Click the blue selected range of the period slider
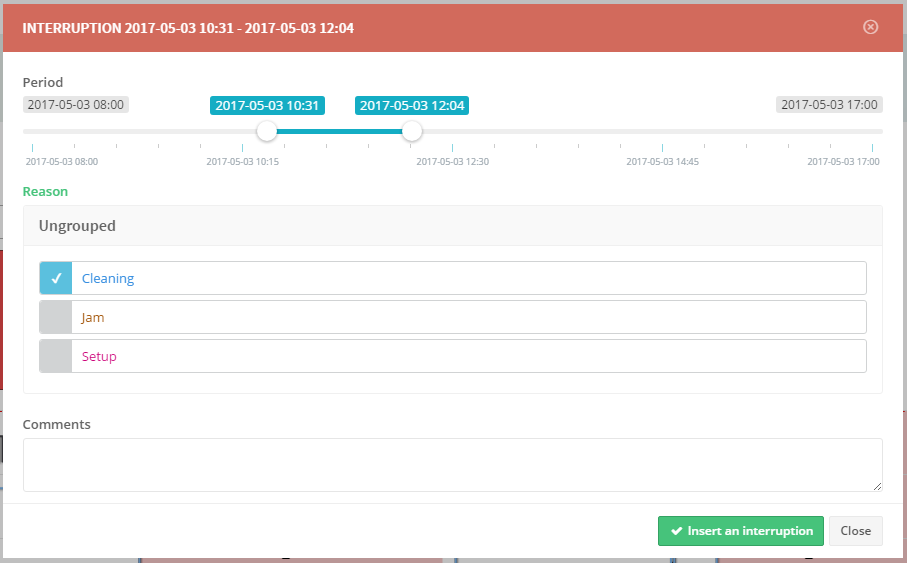 (339, 131)
